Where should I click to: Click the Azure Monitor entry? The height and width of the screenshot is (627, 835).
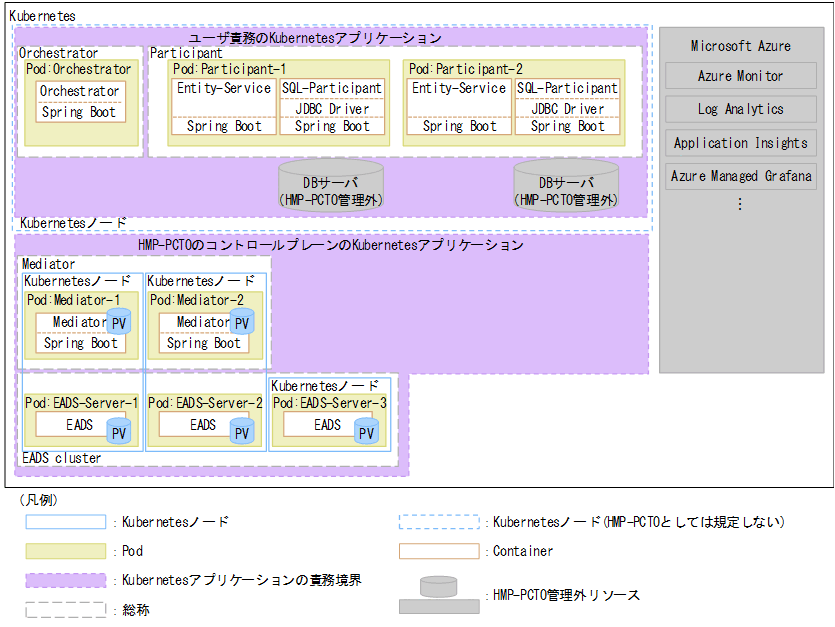point(740,75)
